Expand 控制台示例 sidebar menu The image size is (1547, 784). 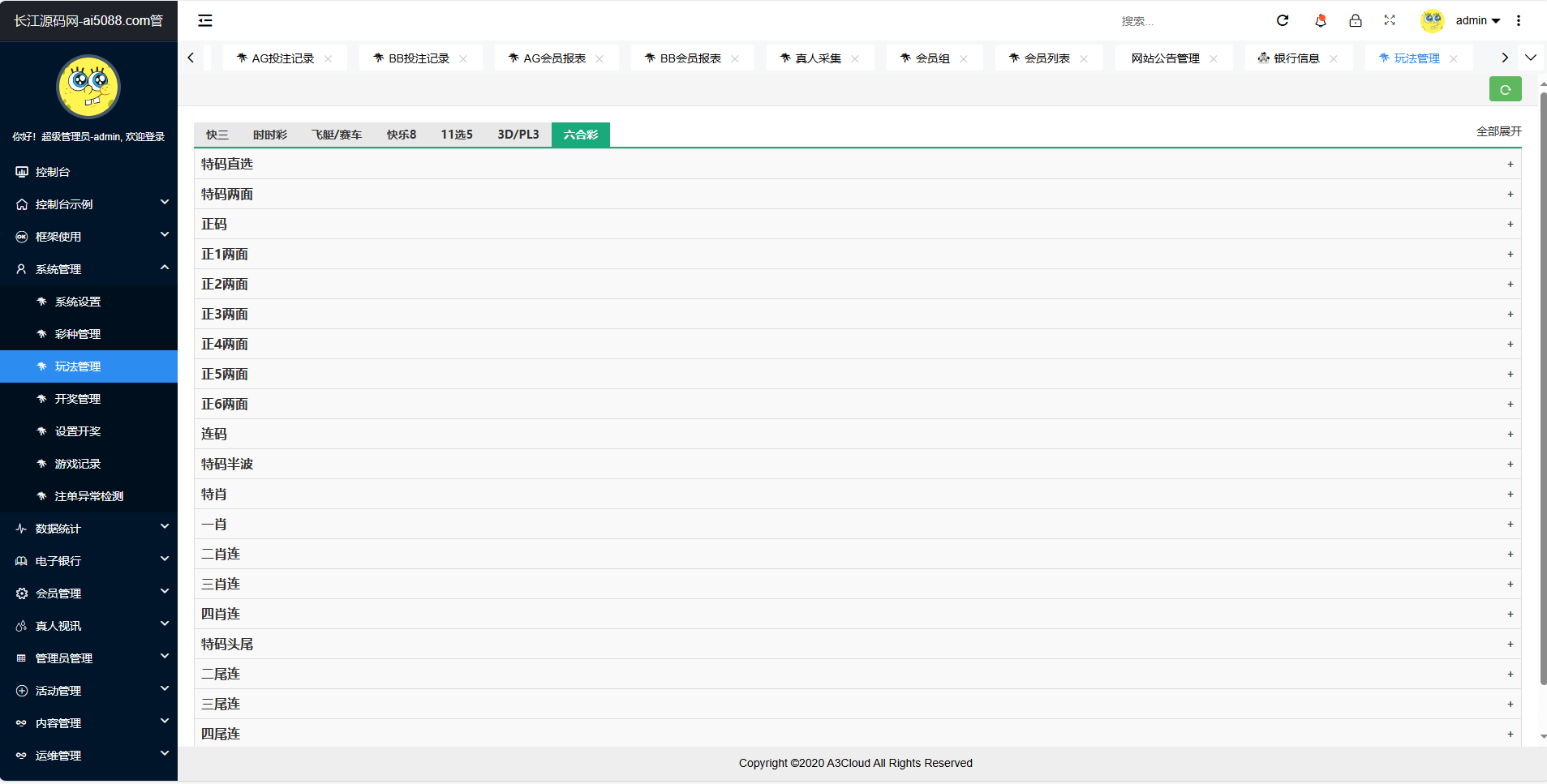[x=88, y=204]
